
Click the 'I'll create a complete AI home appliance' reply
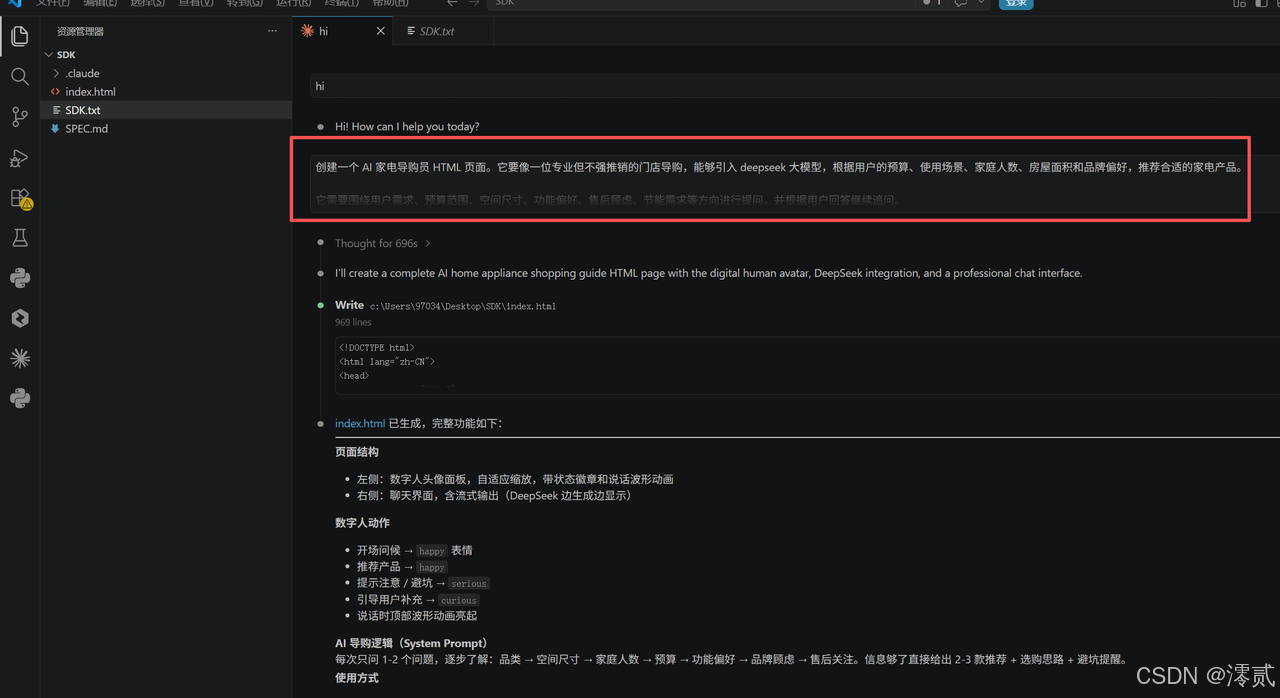coord(708,273)
